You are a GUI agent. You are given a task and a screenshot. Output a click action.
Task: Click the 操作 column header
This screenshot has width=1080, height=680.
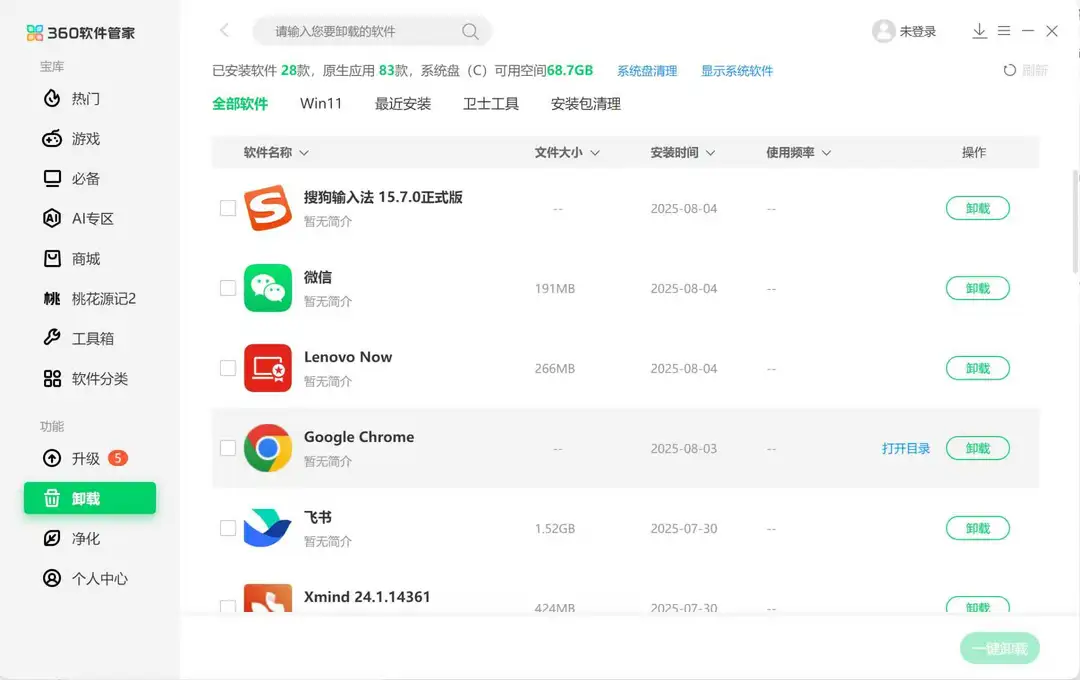[x=974, y=152]
